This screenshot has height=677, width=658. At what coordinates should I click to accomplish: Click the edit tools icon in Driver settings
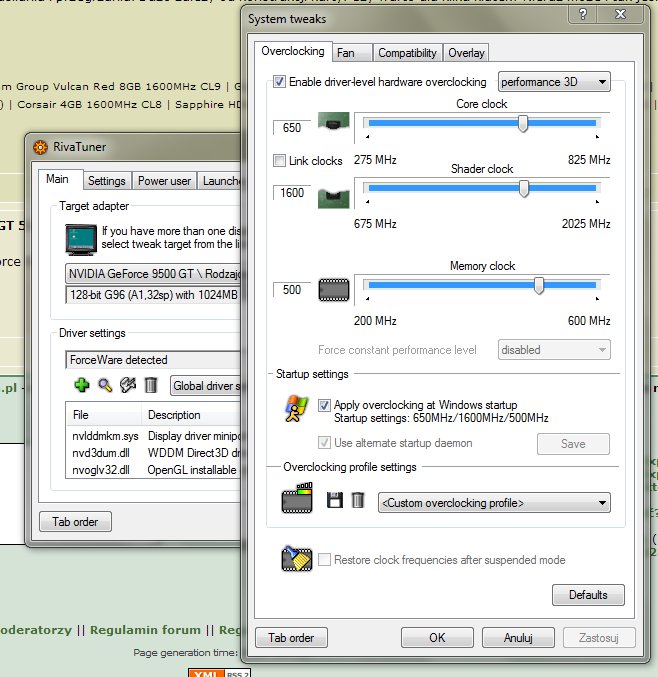click(x=128, y=385)
